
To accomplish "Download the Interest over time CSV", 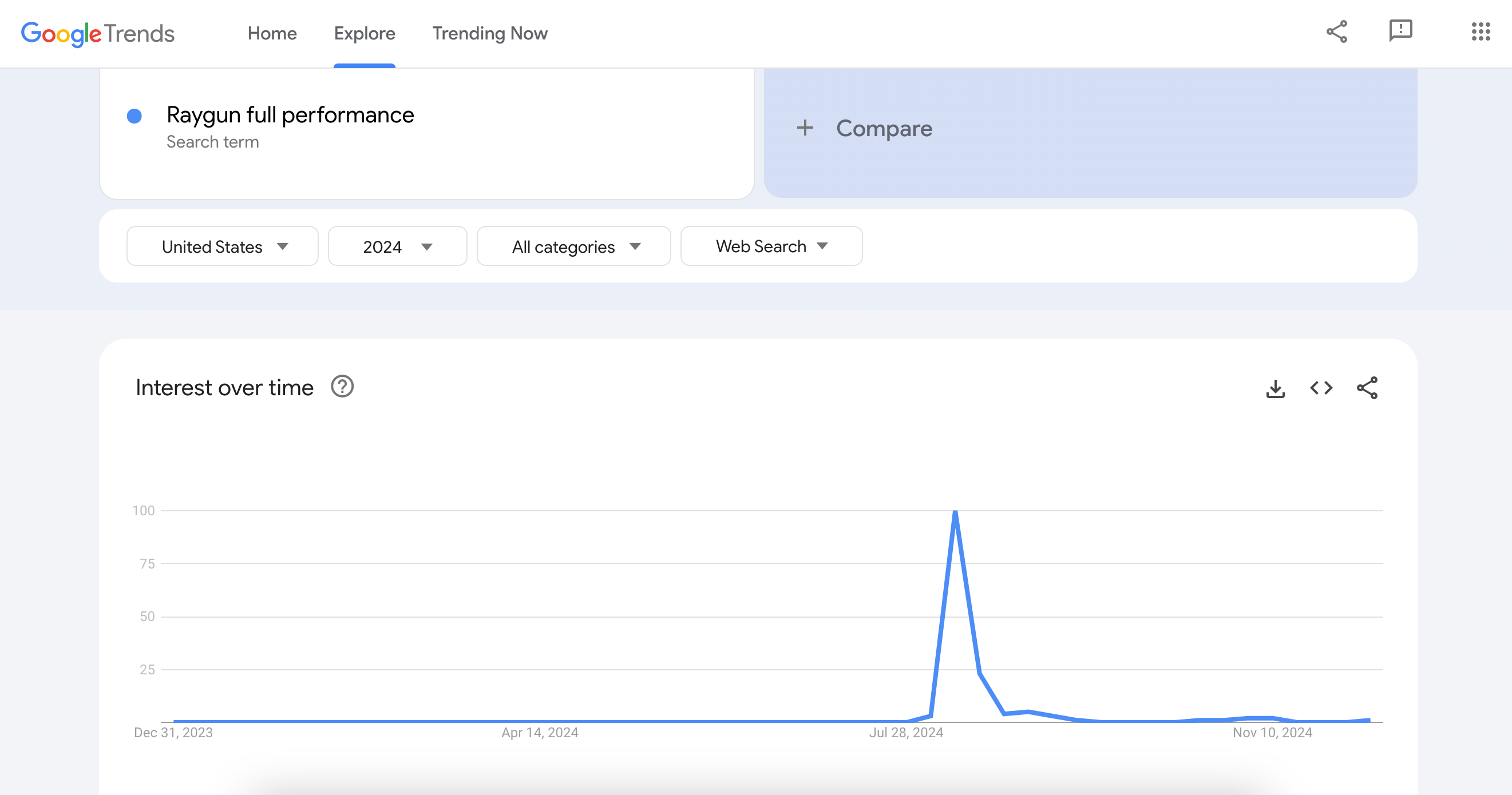I will [1275, 388].
